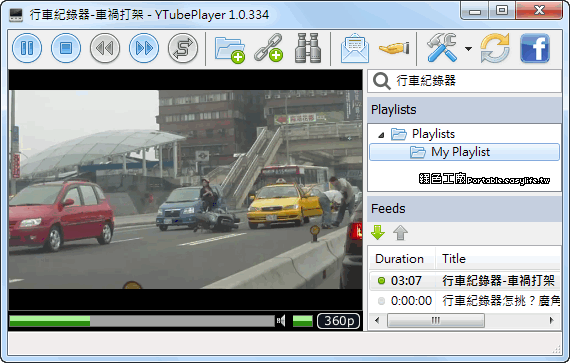The height and width of the screenshot is (363, 570).
Task: Click the video seek progress bar
Action: 142,321
